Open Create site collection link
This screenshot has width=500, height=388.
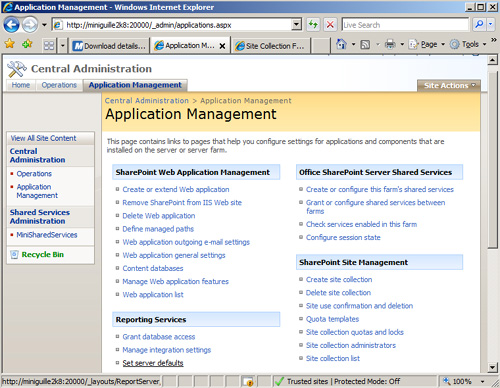339,279
